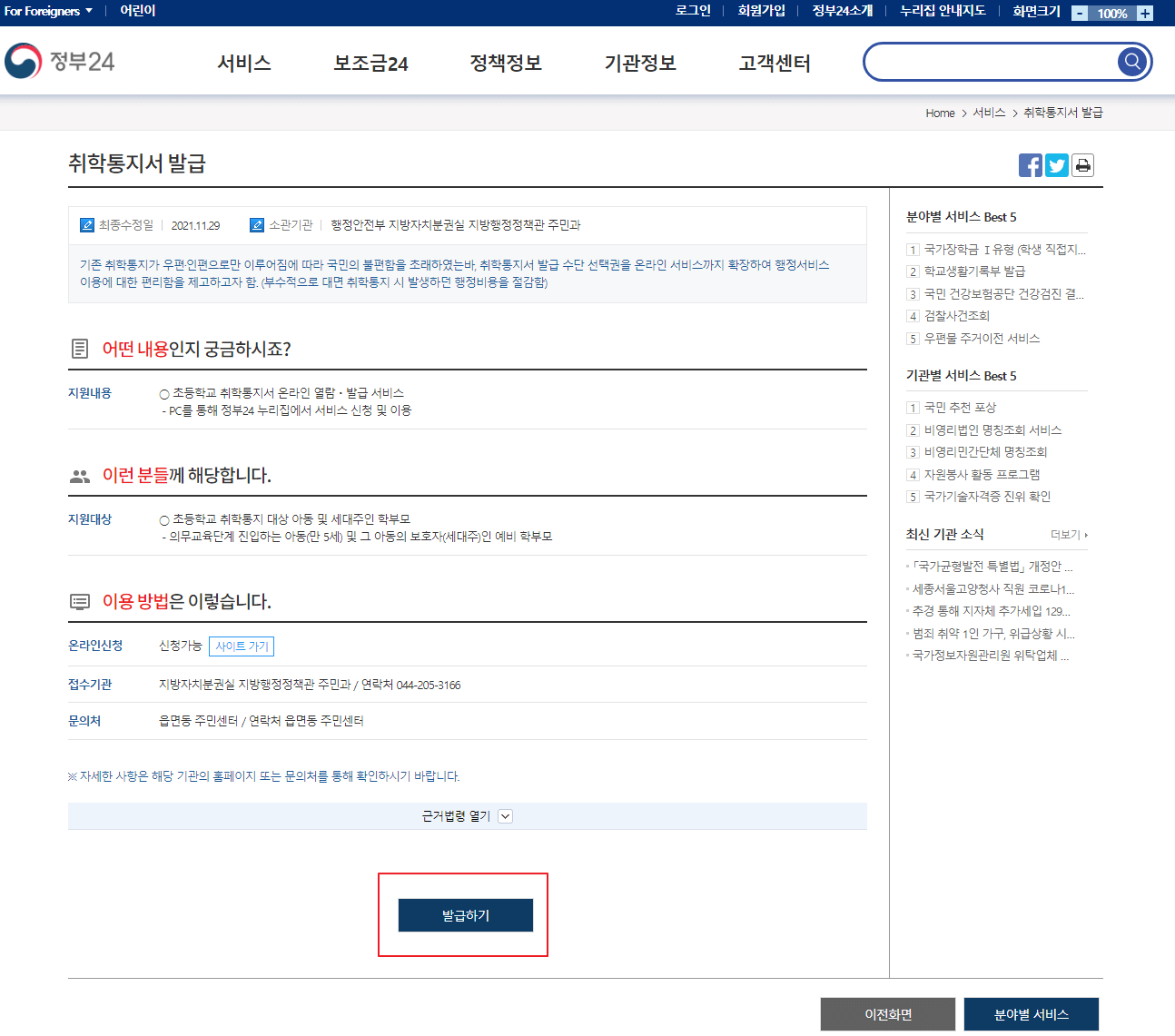This screenshot has height=1036, width=1175.
Task: Open news 세종서울고양청사 직원 코로나
Action: [993, 589]
